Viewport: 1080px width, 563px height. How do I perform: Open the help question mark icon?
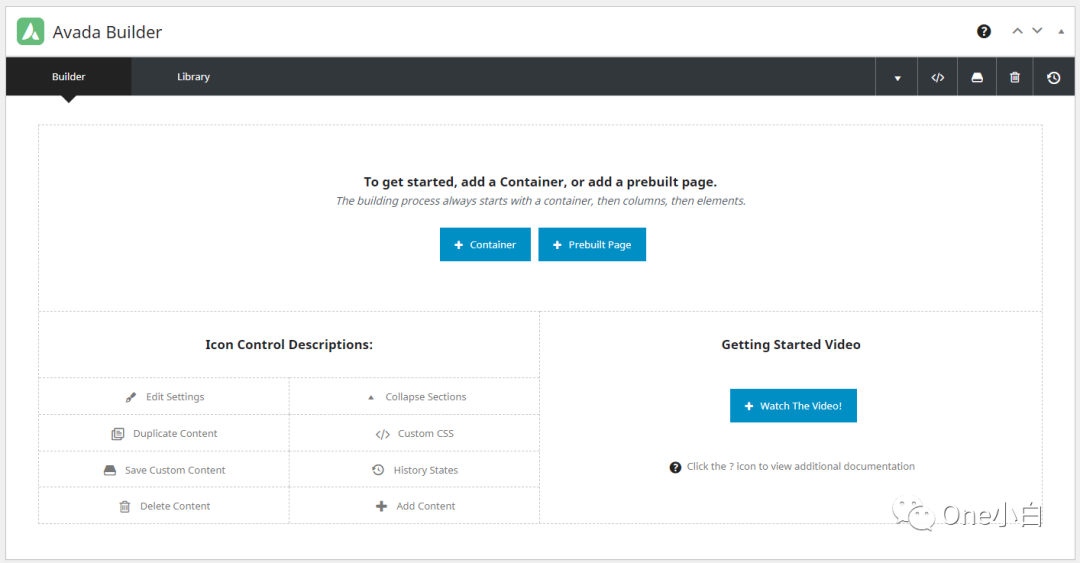click(984, 31)
